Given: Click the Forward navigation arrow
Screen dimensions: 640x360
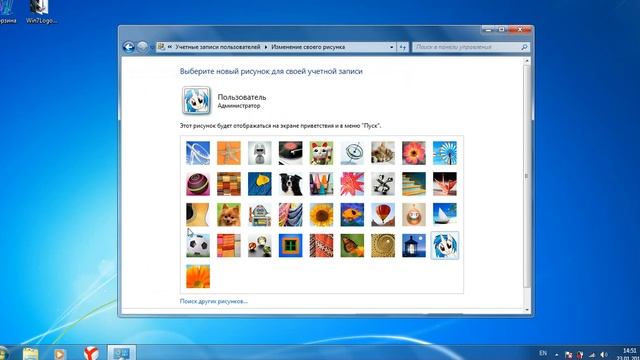Looking at the screenshot, I should [x=142, y=47].
